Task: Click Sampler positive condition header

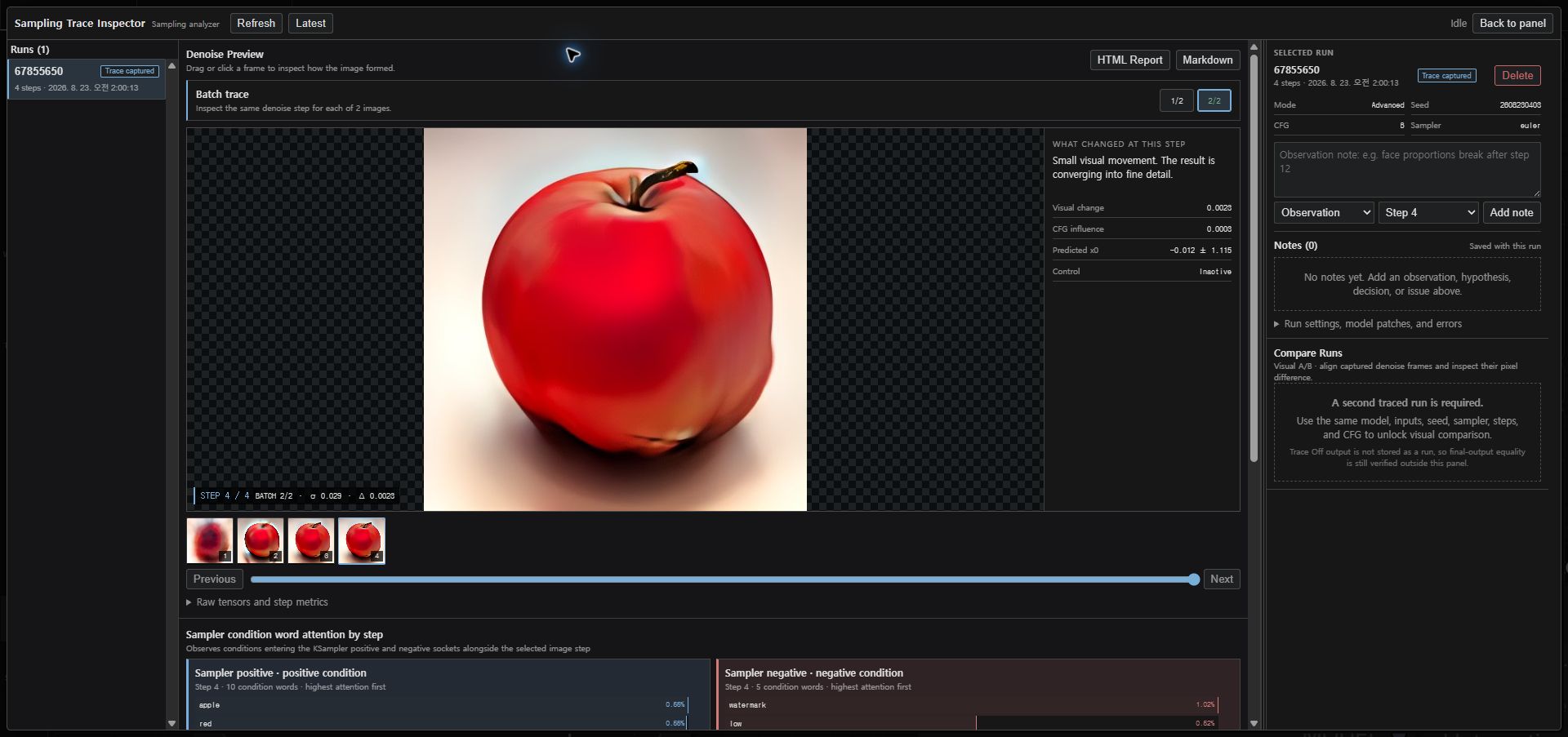Action: tap(280, 673)
